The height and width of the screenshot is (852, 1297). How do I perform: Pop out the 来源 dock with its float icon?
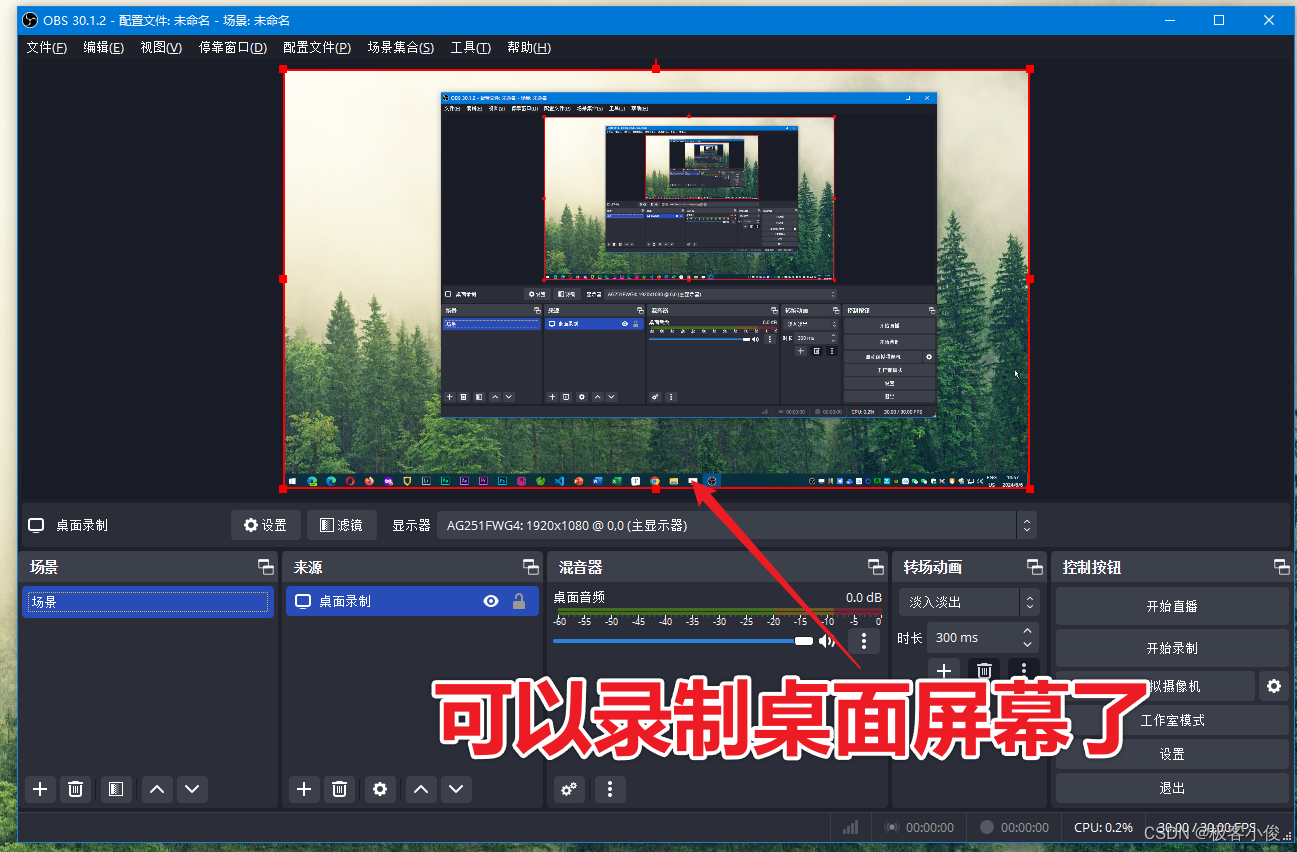click(531, 567)
